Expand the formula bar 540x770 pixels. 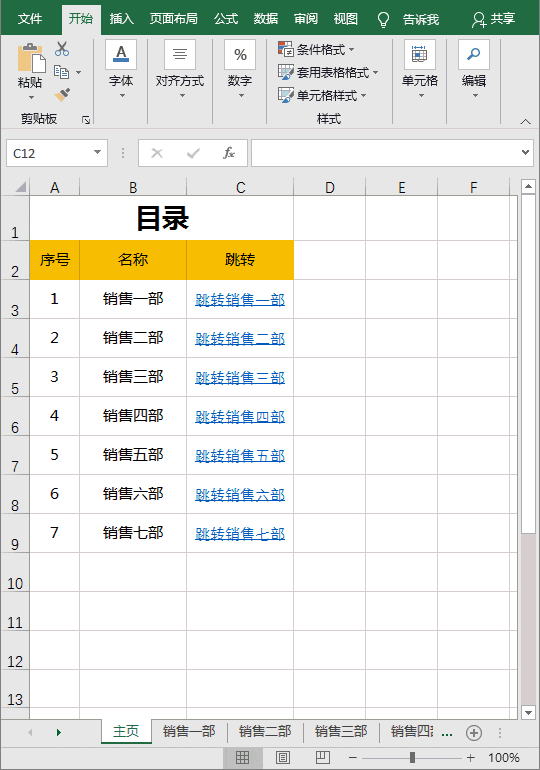525,152
